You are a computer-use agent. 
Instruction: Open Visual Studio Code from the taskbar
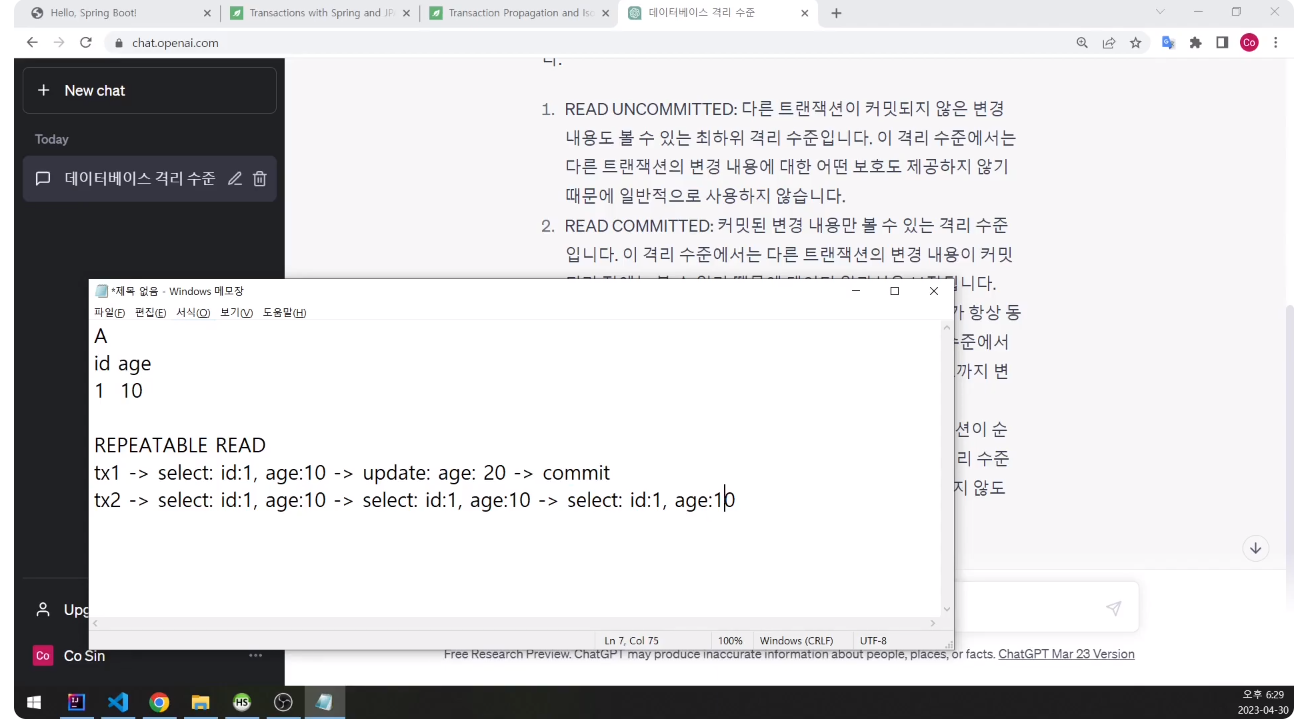(x=117, y=702)
